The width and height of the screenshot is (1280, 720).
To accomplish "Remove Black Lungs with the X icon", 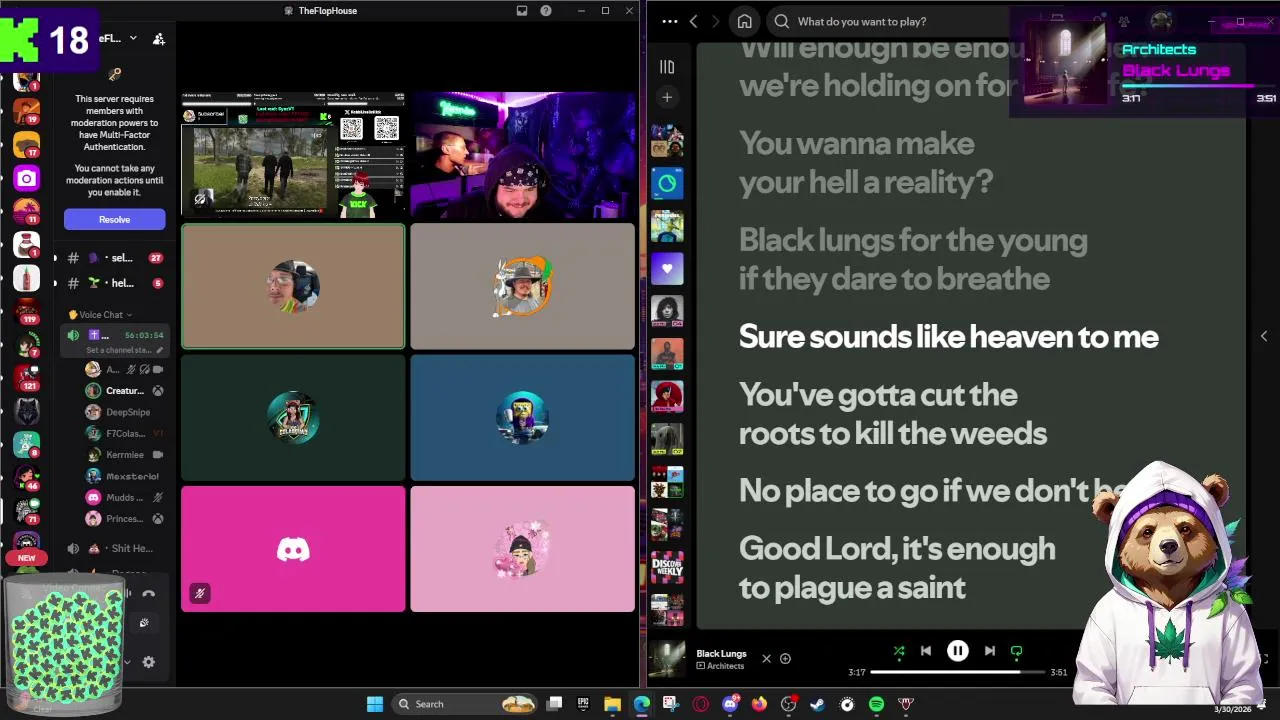I will coord(766,659).
